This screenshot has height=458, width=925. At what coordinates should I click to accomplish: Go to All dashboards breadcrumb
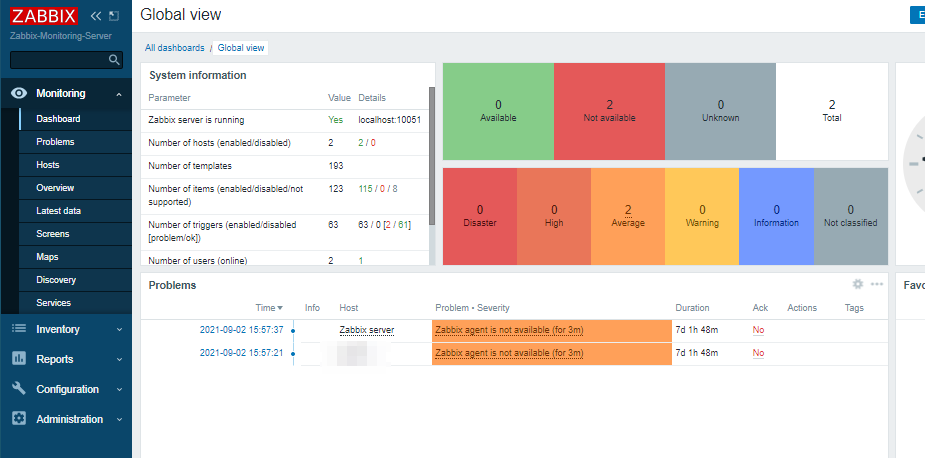[175, 48]
